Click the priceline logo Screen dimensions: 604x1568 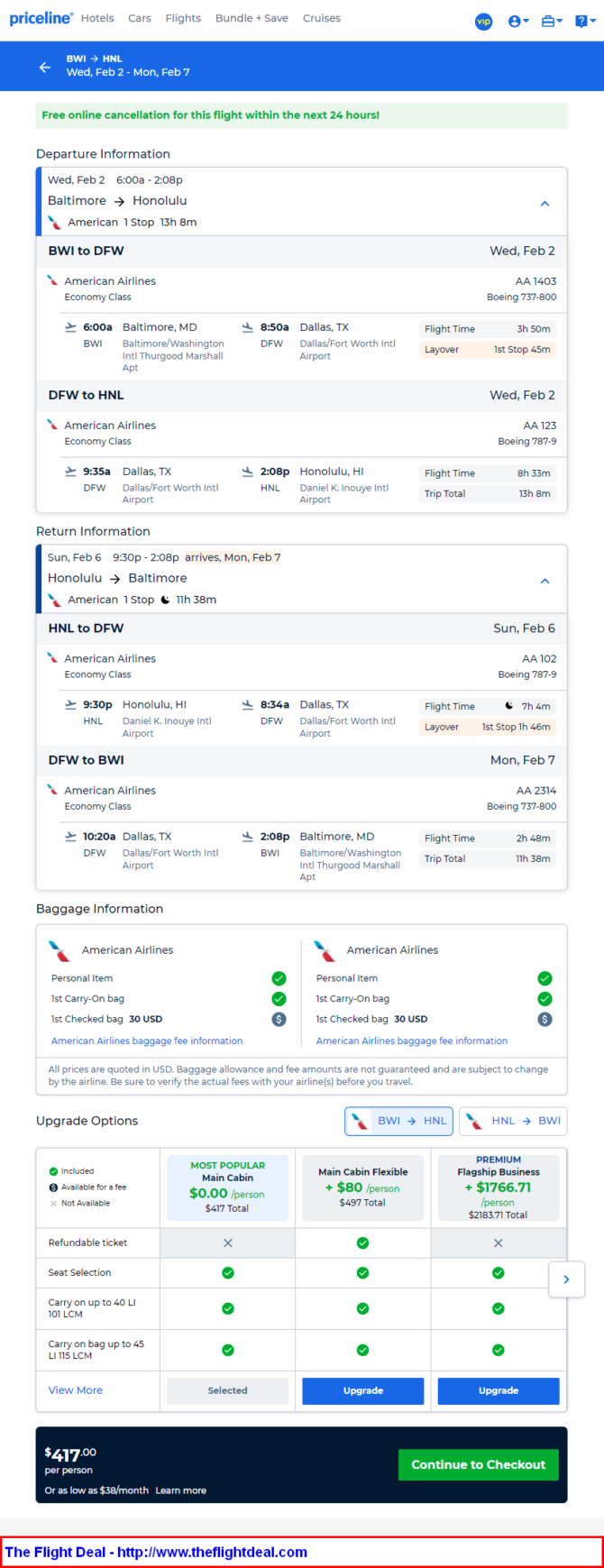41,18
